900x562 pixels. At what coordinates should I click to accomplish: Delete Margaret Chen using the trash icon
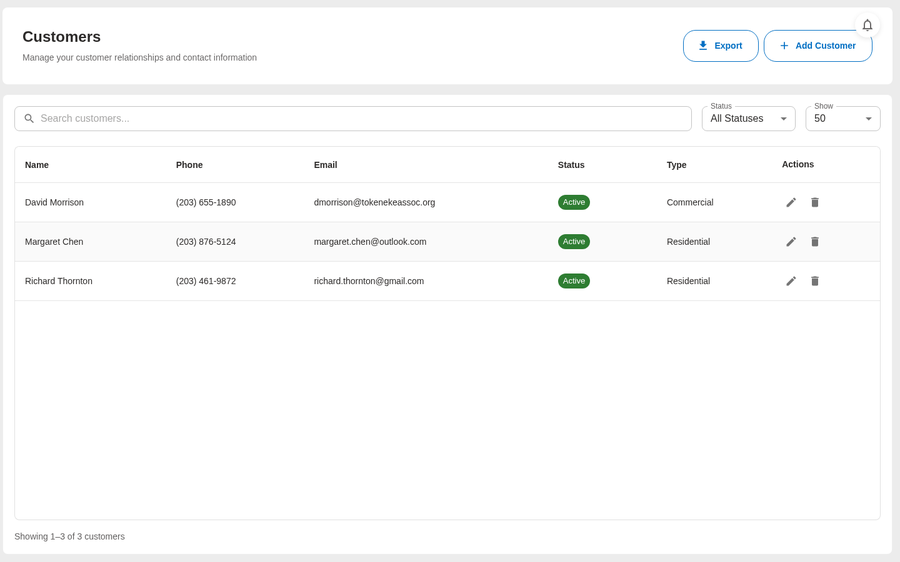coord(814,242)
